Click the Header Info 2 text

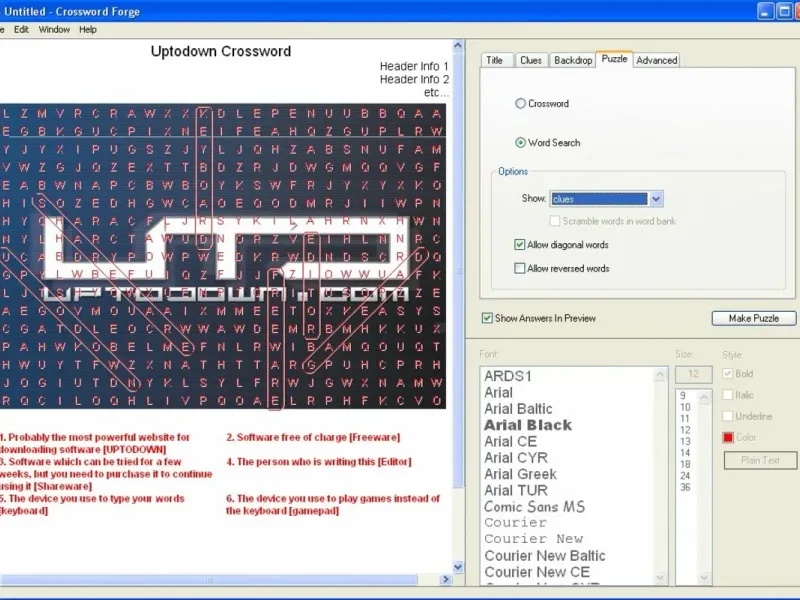pyautogui.click(x=414, y=80)
